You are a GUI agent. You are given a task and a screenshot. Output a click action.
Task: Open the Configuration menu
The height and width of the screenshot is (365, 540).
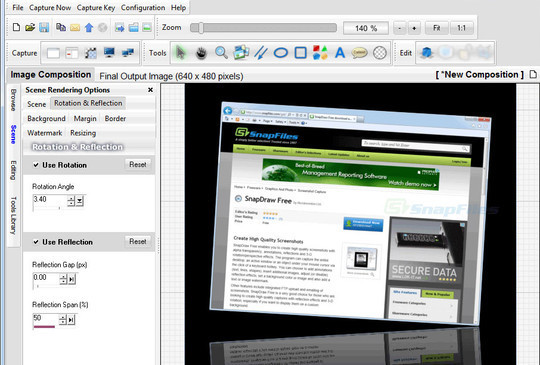coord(143,8)
